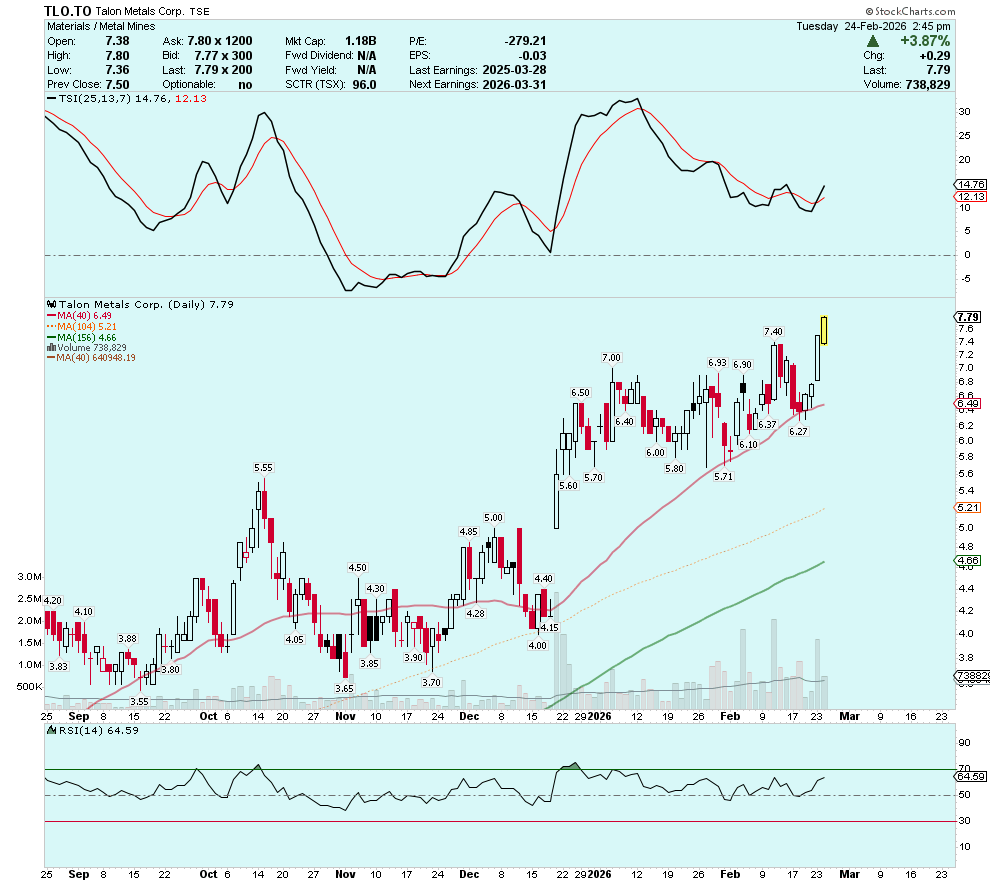
Task: Click the green RSI 70 overbought line
Action: click(x=499, y=769)
